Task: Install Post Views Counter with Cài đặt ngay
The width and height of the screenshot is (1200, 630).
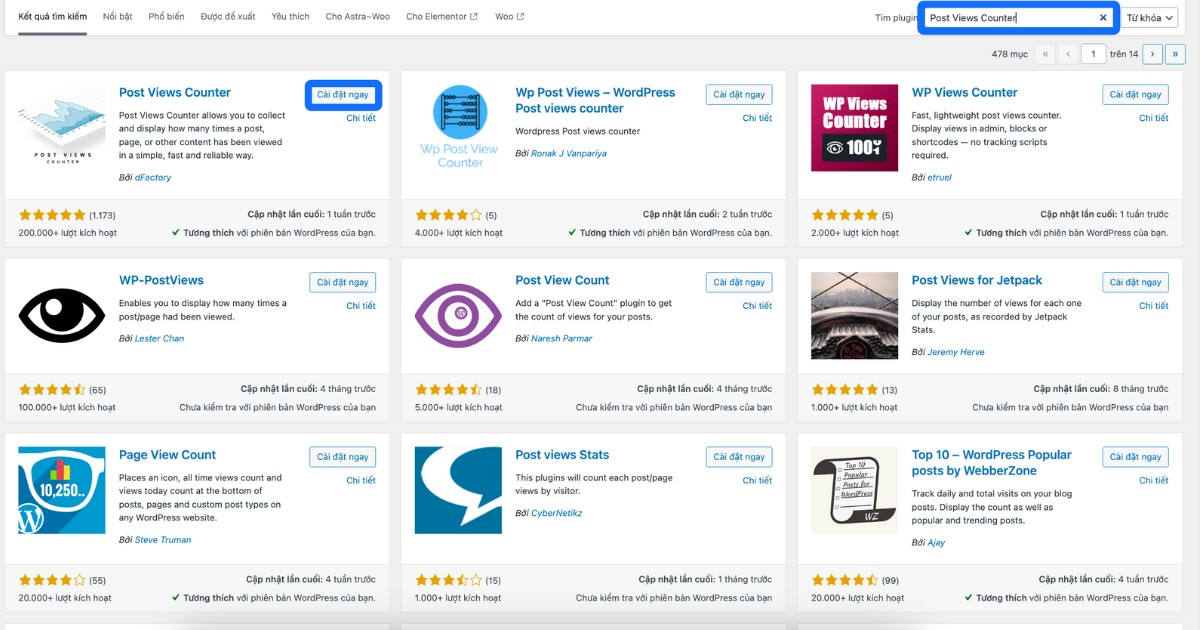Action: (343, 95)
